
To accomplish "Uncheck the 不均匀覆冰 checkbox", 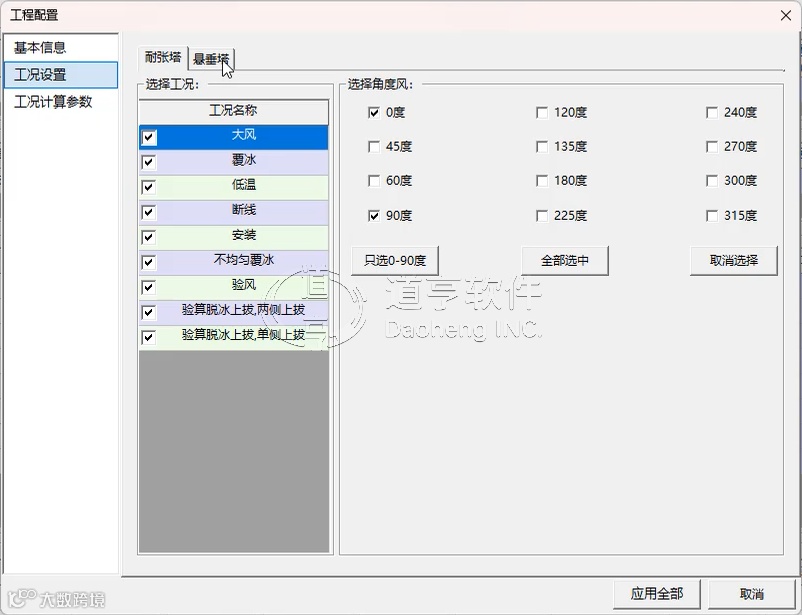I will 149,262.
